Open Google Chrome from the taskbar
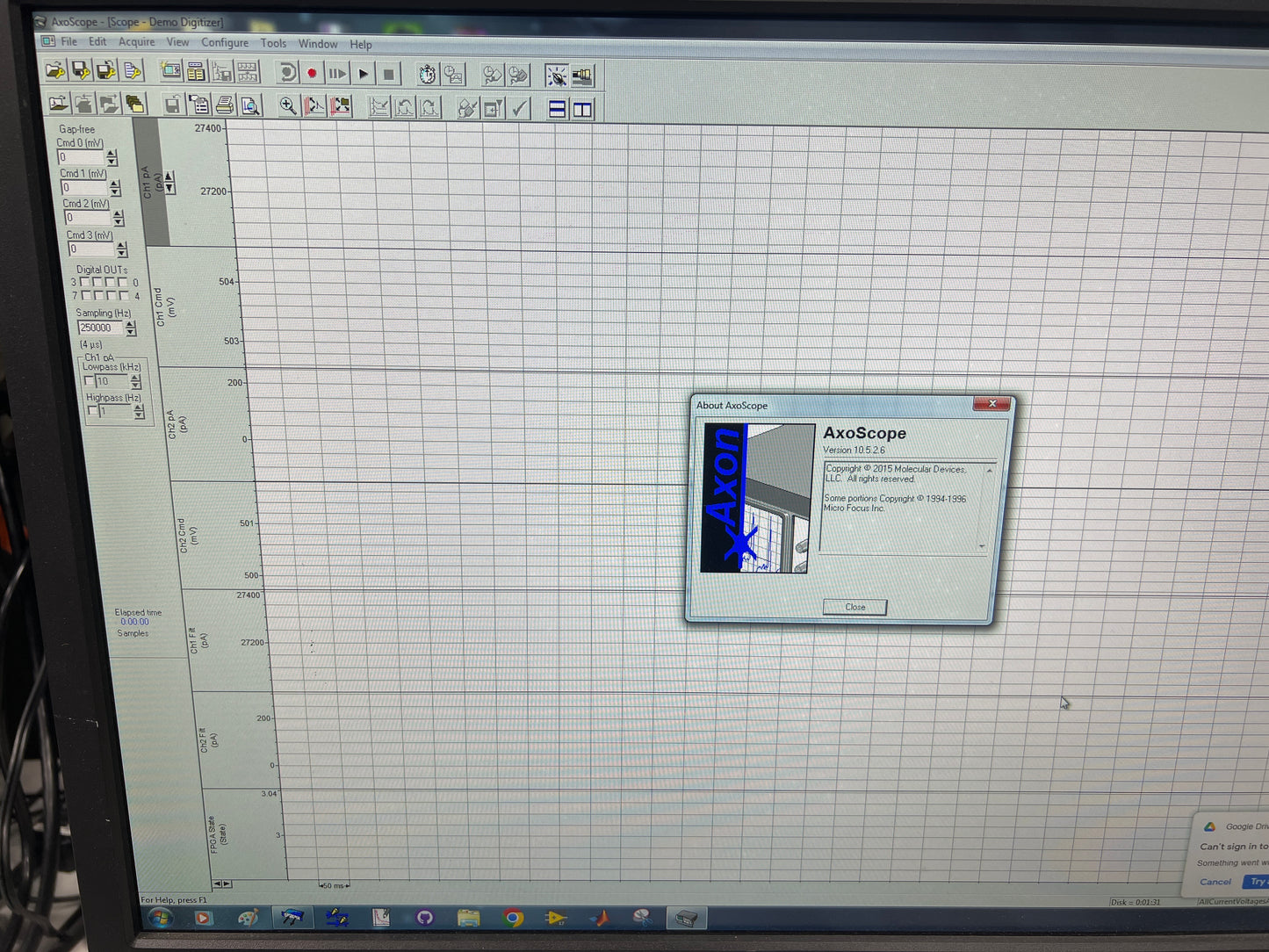The height and width of the screenshot is (952, 1269). [513, 918]
